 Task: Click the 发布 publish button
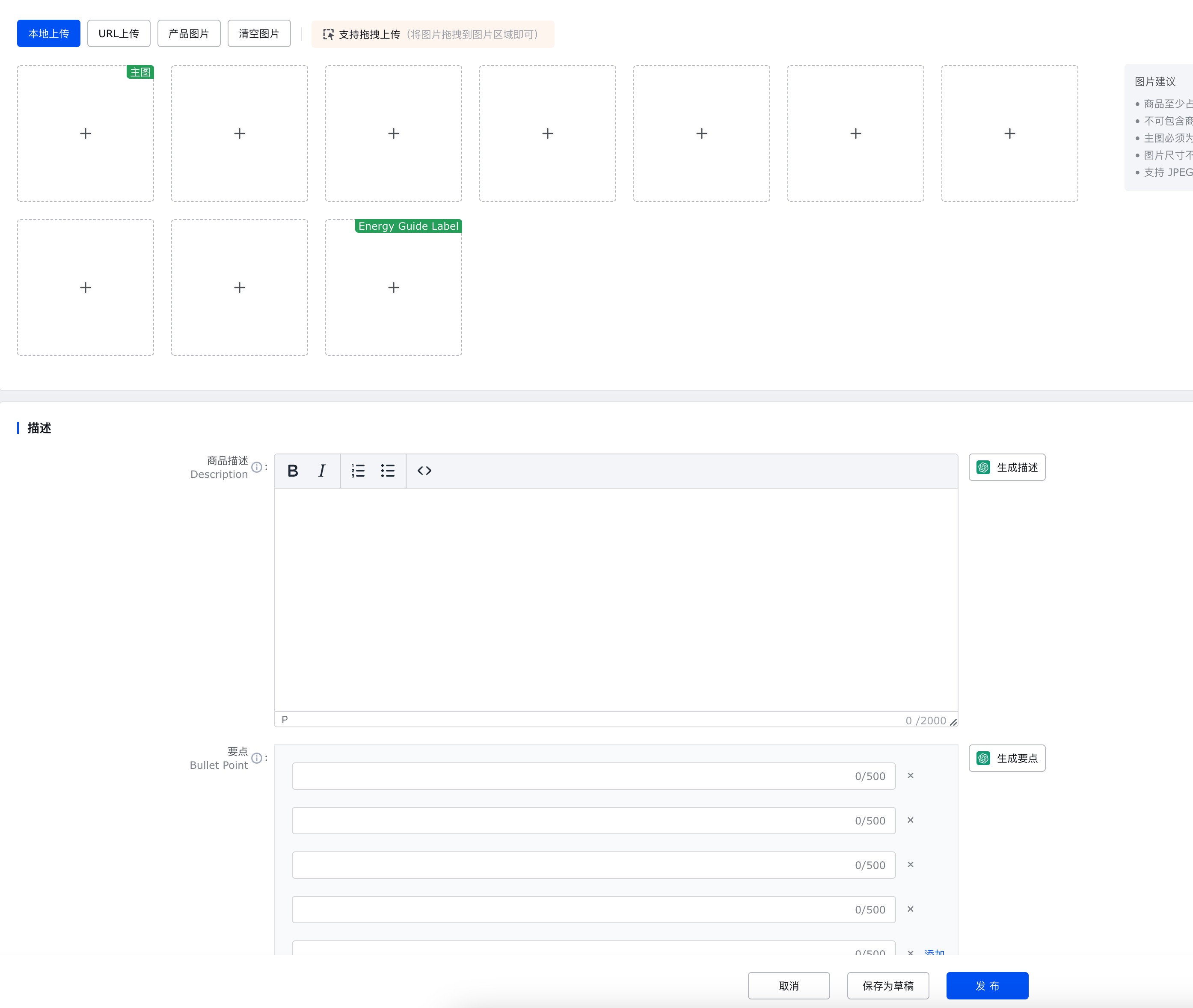[987, 986]
